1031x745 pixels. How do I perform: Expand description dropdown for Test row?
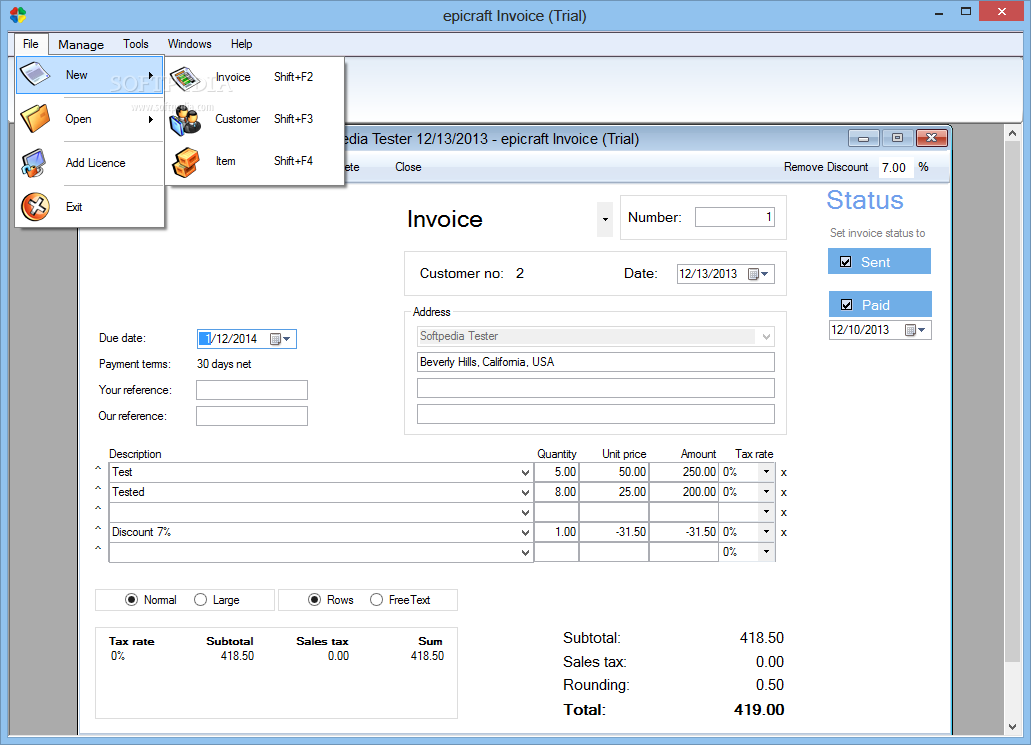(525, 473)
